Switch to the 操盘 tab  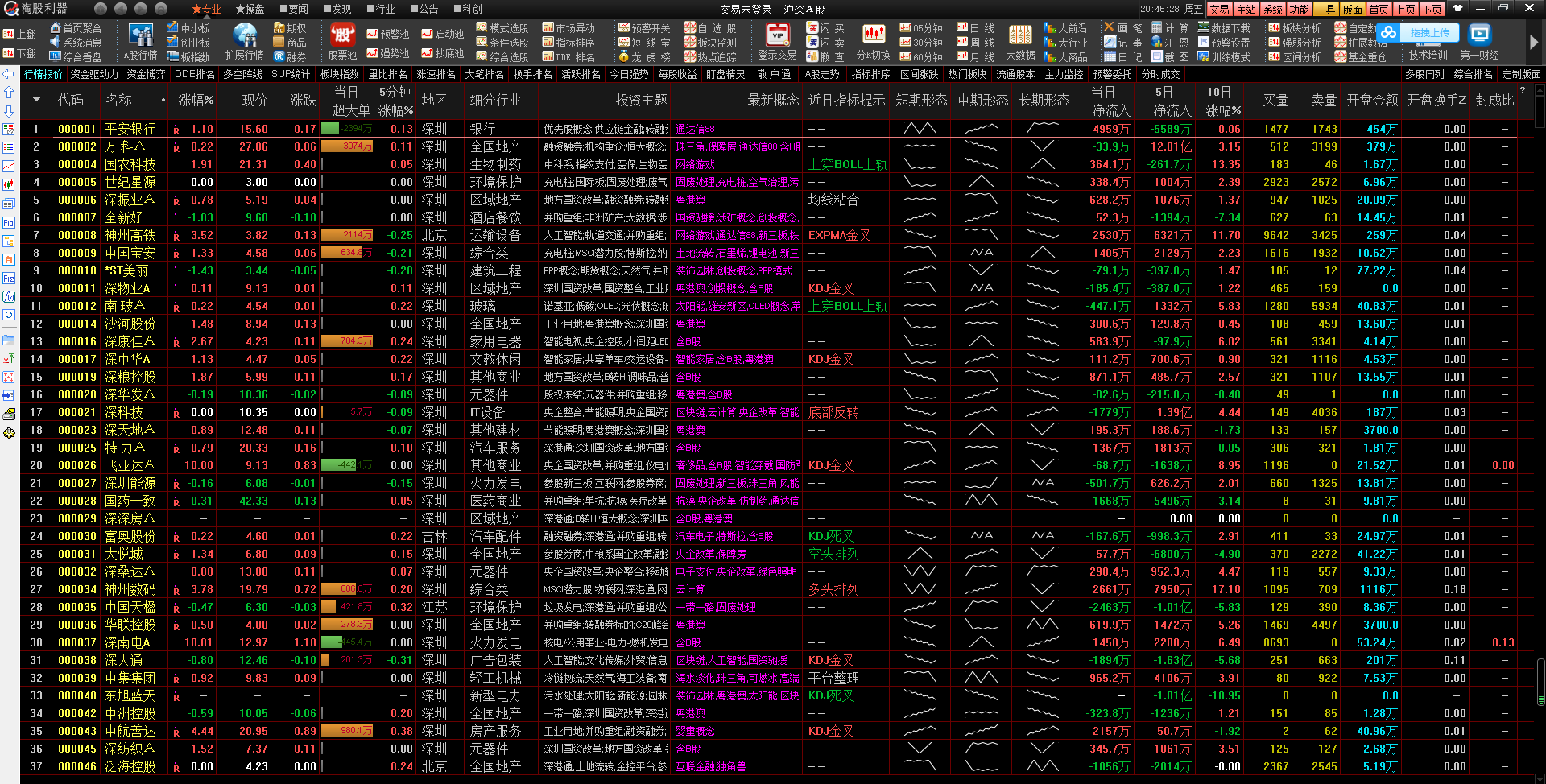coord(250,9)
